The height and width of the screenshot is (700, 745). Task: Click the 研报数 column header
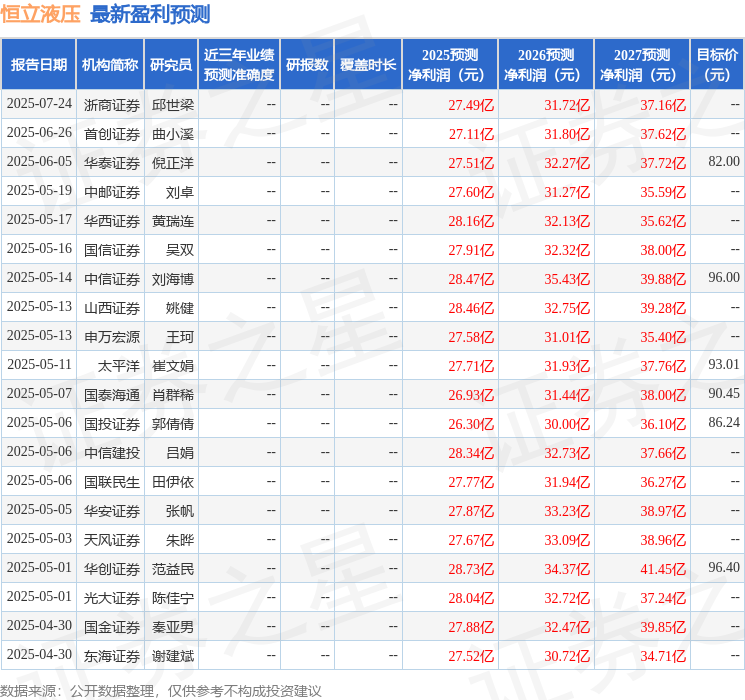(307, 65)
